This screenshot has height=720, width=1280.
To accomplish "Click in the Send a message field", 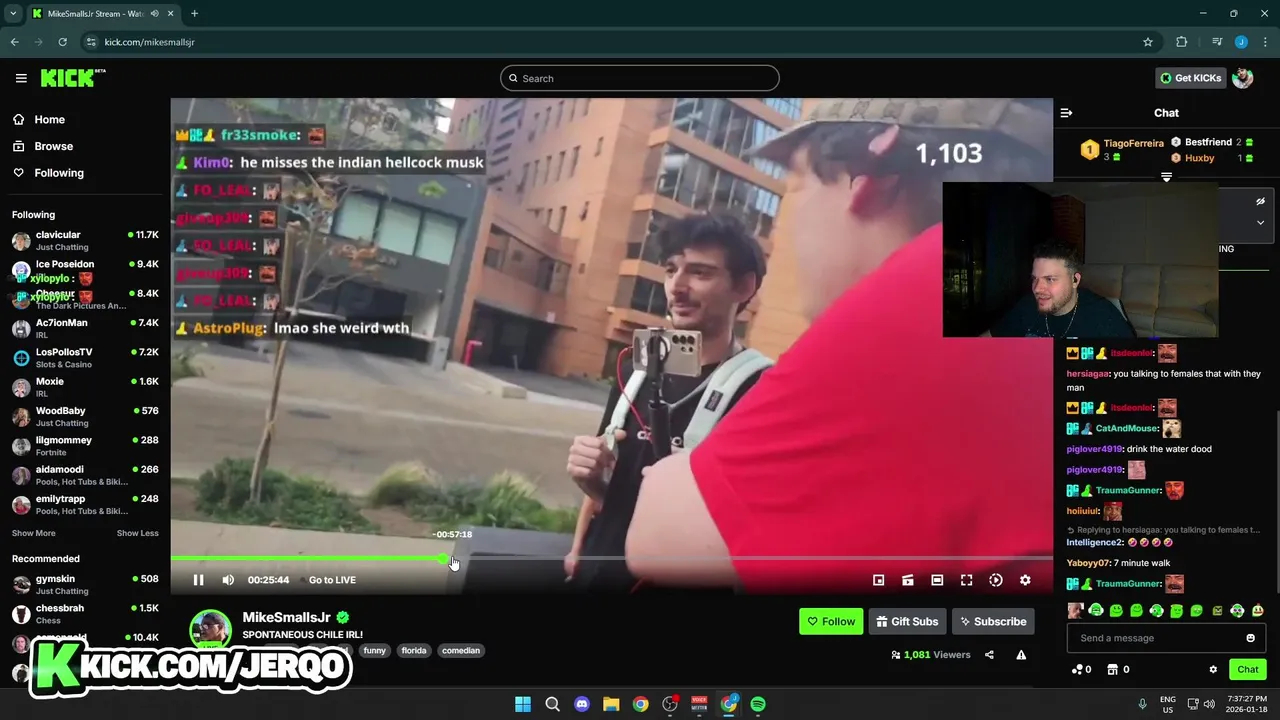I will pyautogui.click(x=1155, y=638).
